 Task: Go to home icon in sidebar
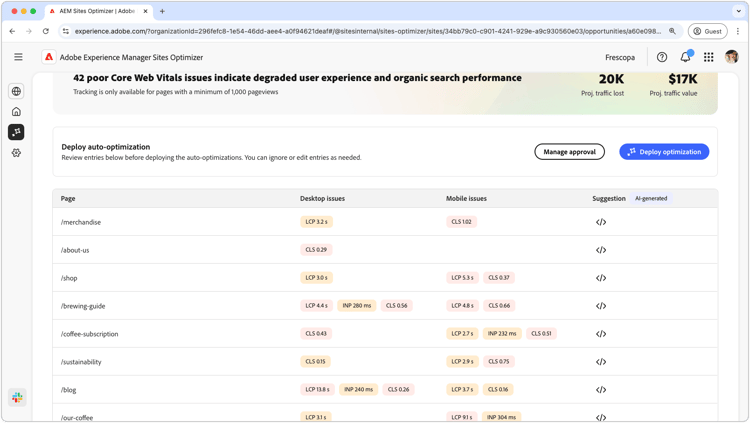16,111
